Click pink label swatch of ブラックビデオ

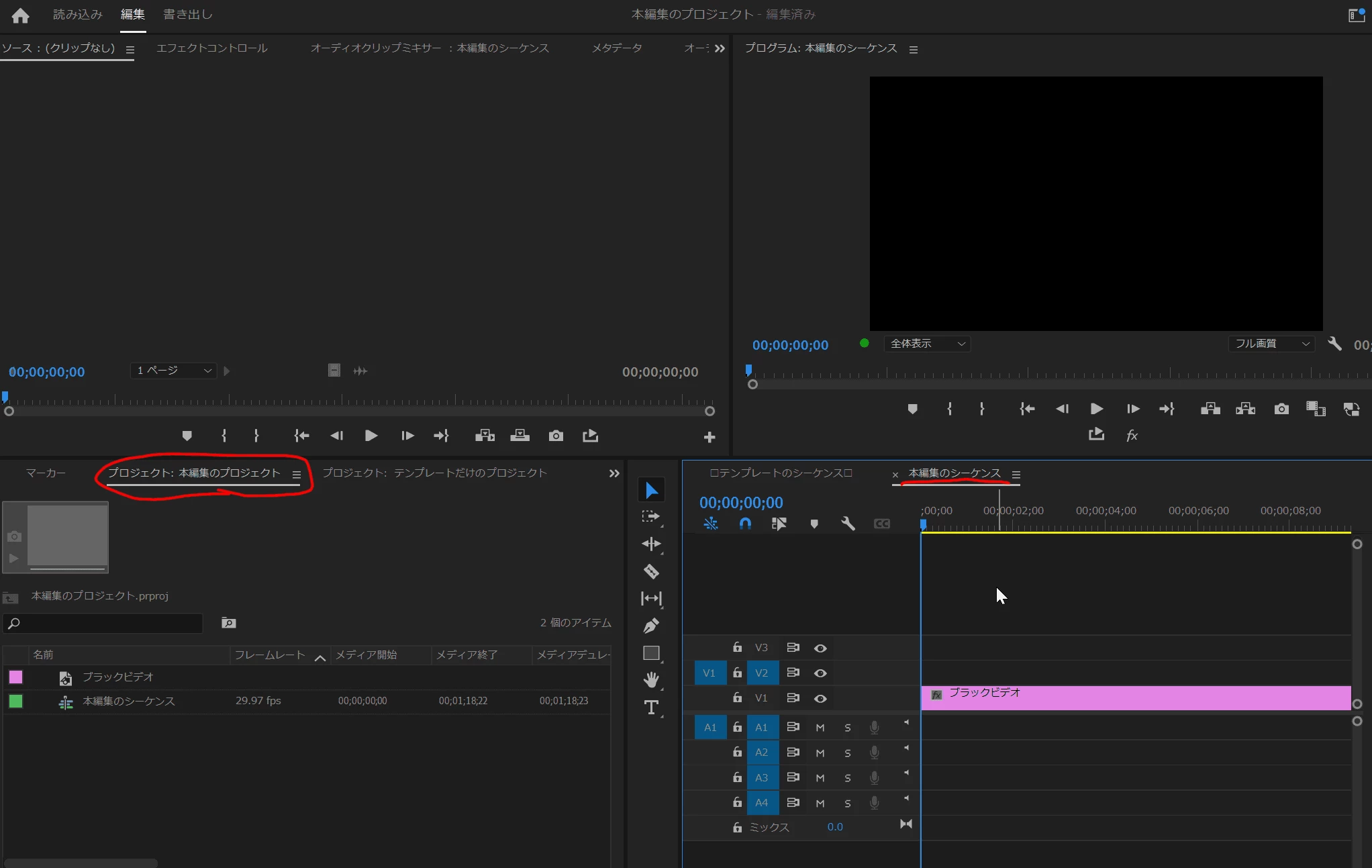coord(15,677)
